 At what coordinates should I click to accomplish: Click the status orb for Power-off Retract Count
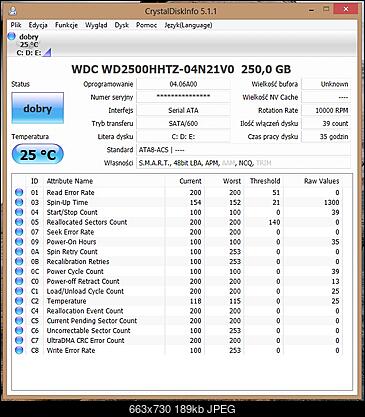pyautogui.click(x=19, y=281)
